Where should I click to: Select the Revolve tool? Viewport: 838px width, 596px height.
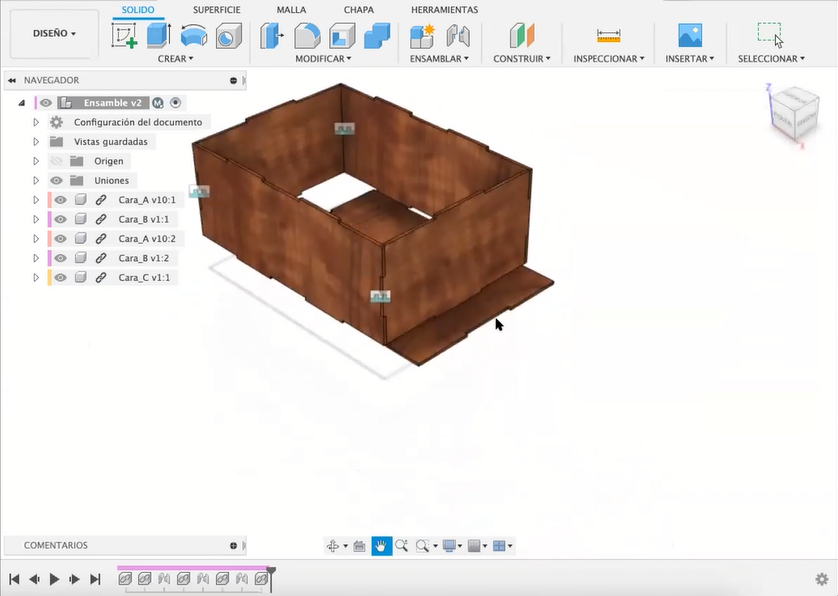pos(193,36)
